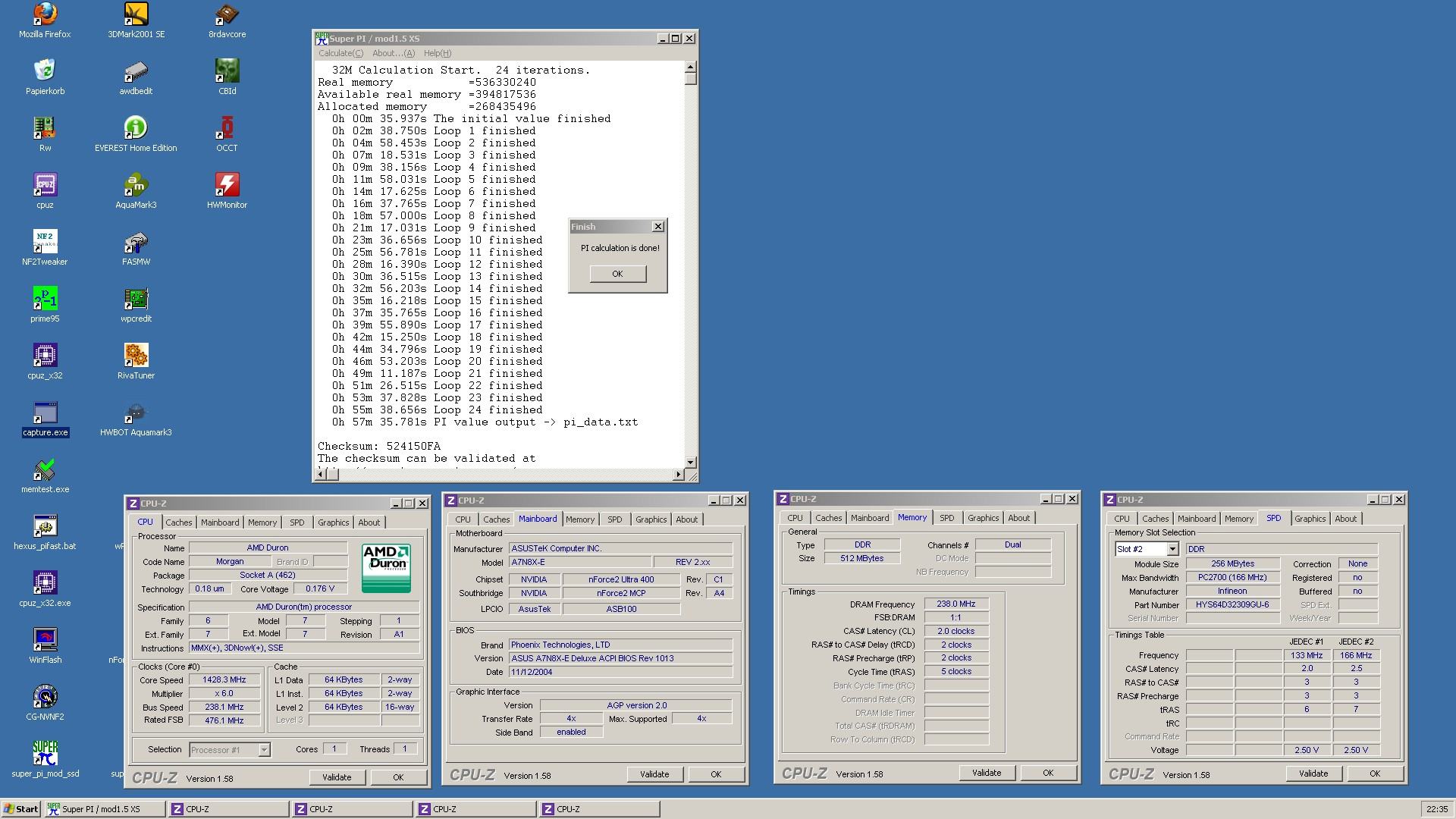Click Validate in Memory window

tap(987, 773)
